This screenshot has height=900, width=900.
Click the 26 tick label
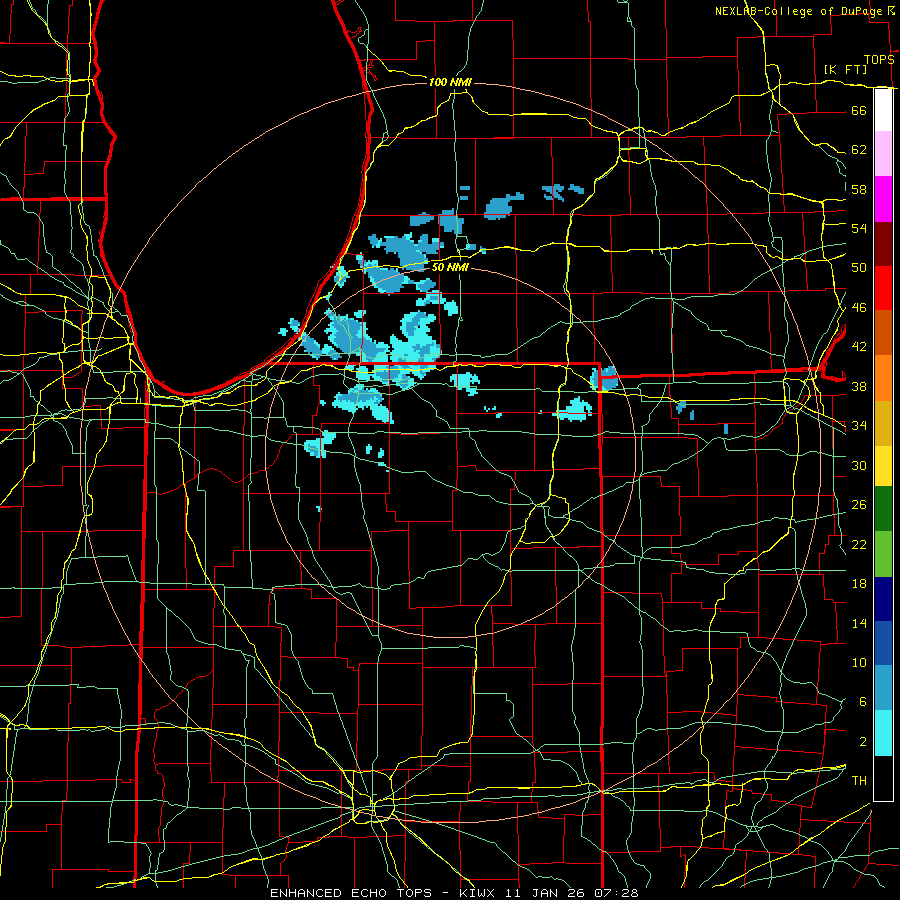pos(859,505)
